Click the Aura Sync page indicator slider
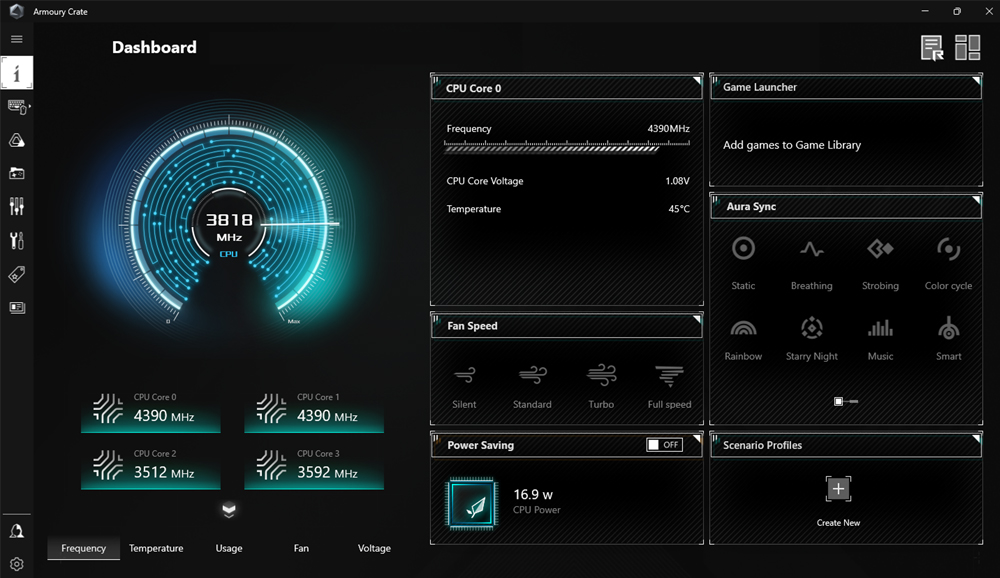1000x578 pixels. [x=846, y=401]
